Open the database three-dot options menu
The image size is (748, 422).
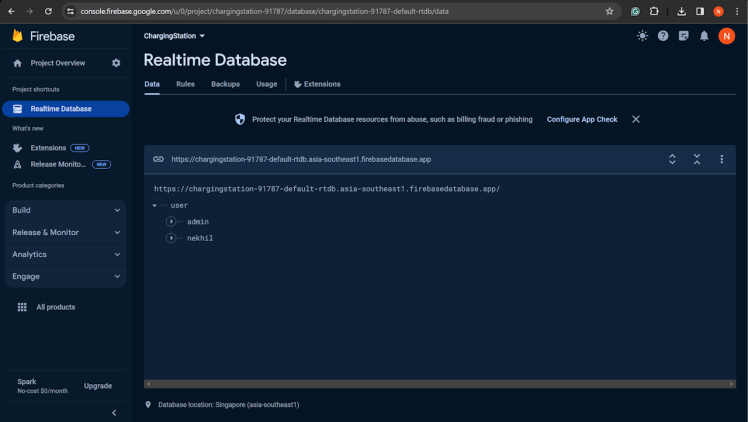click(x=721, y=159)
